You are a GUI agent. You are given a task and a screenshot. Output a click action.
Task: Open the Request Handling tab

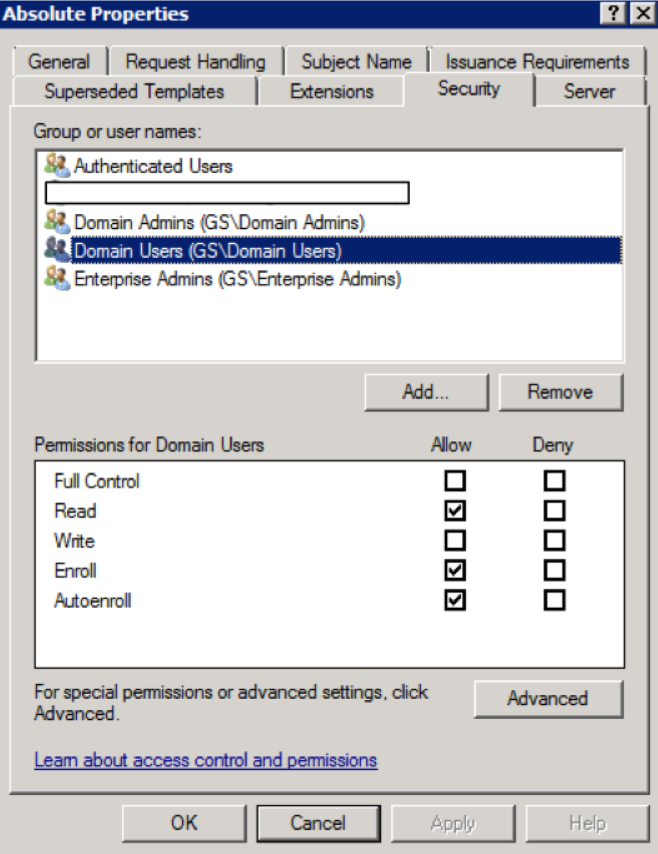pyautogui.click(x=195, y=62)
